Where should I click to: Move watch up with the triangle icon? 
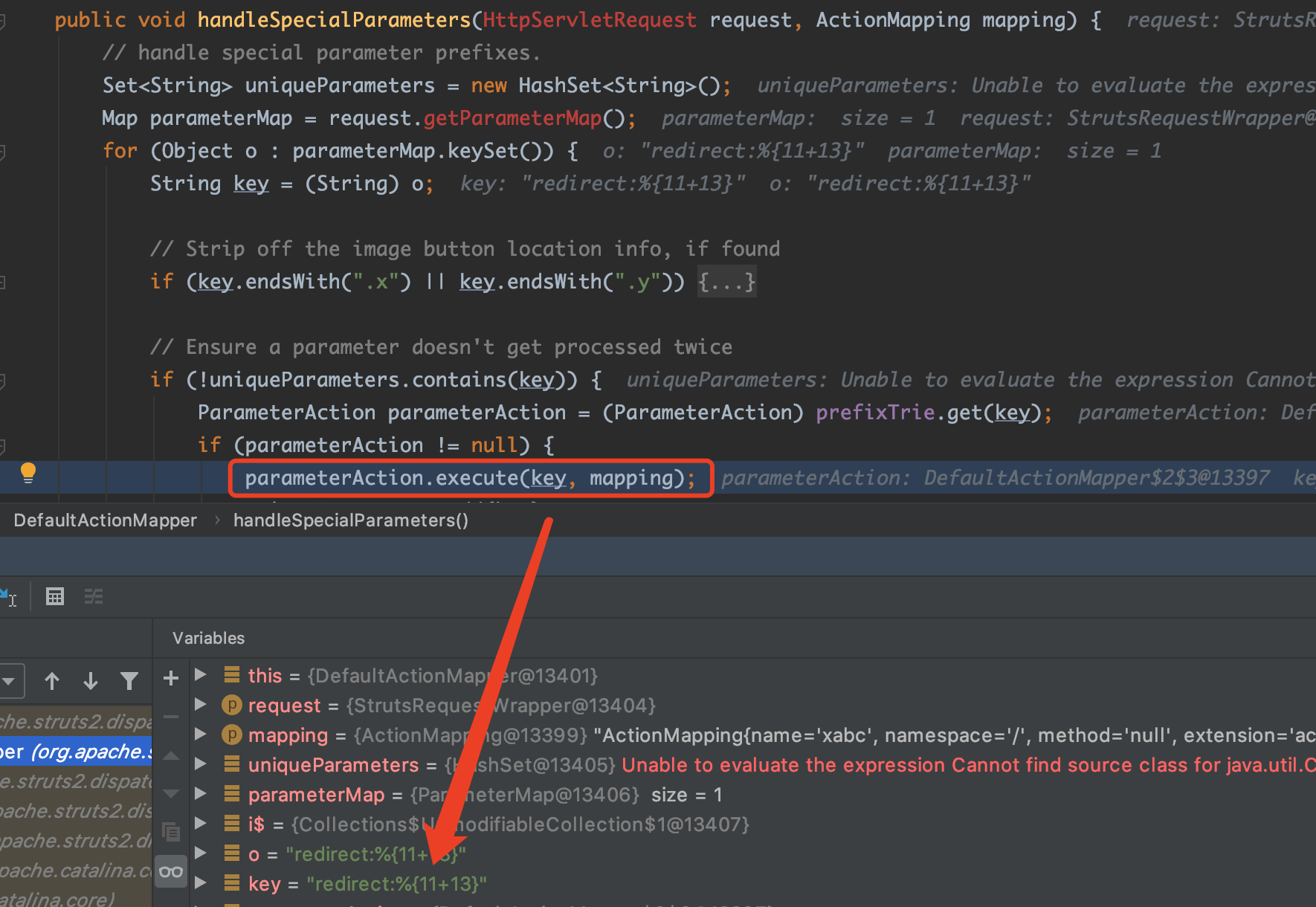coord(171,756)
